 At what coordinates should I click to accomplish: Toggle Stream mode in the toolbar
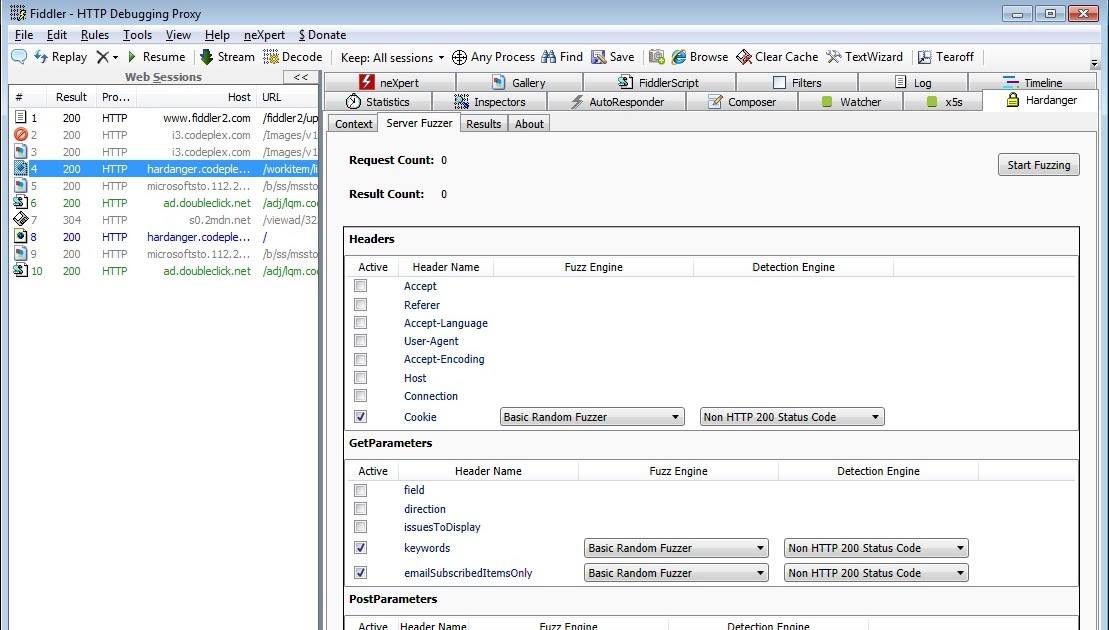[227, 57]
